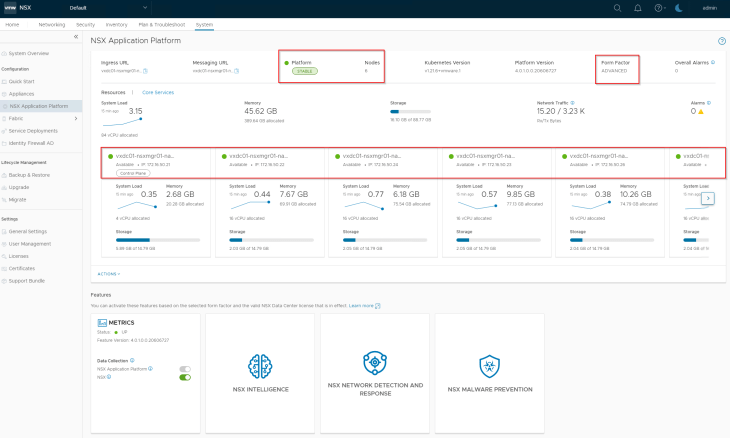
Task: Select NSX Application Platform in sidebar
Action: coord(41,106)
